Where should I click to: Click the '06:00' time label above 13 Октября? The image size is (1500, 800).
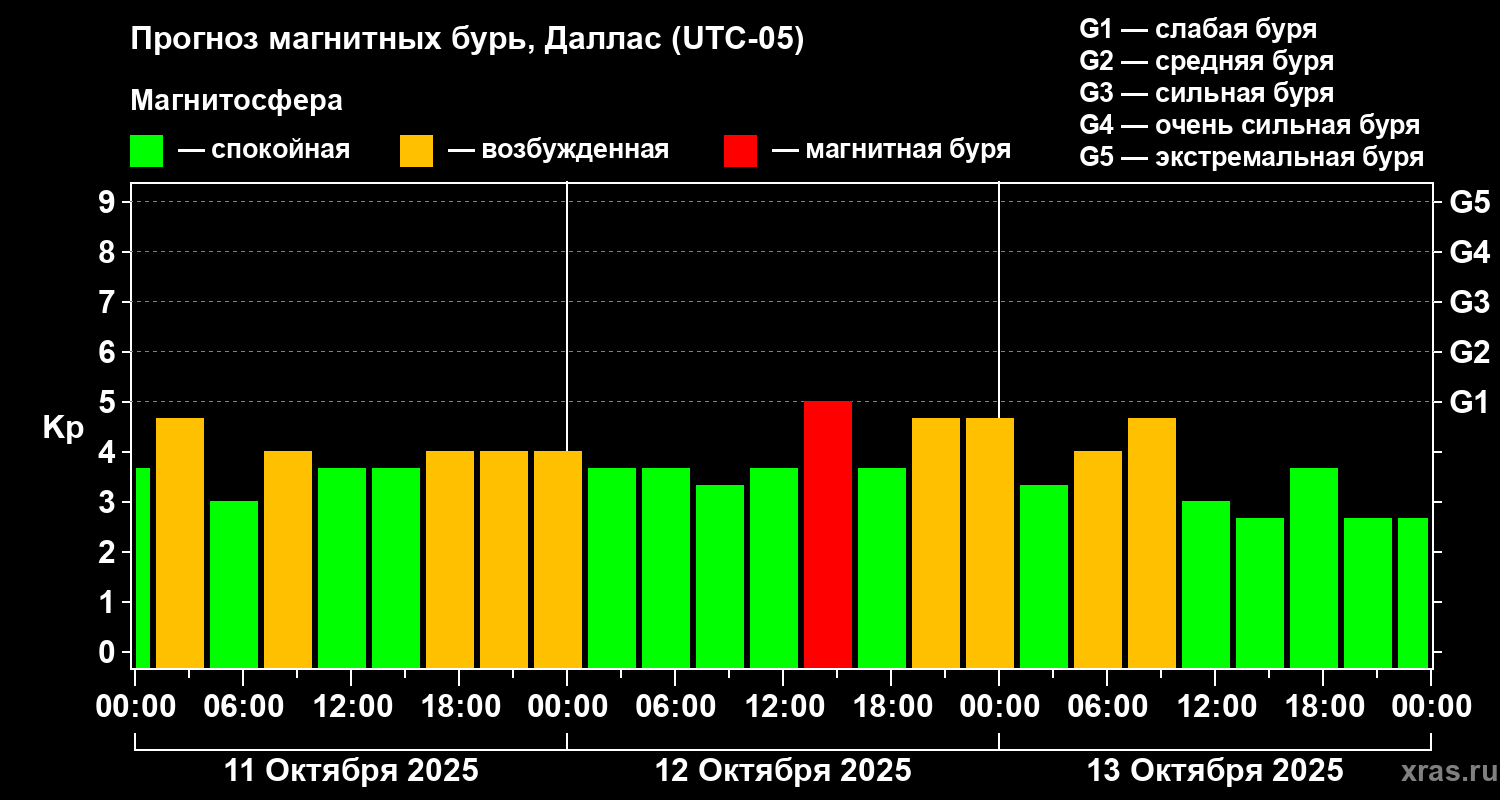(x=1107, y=706)
